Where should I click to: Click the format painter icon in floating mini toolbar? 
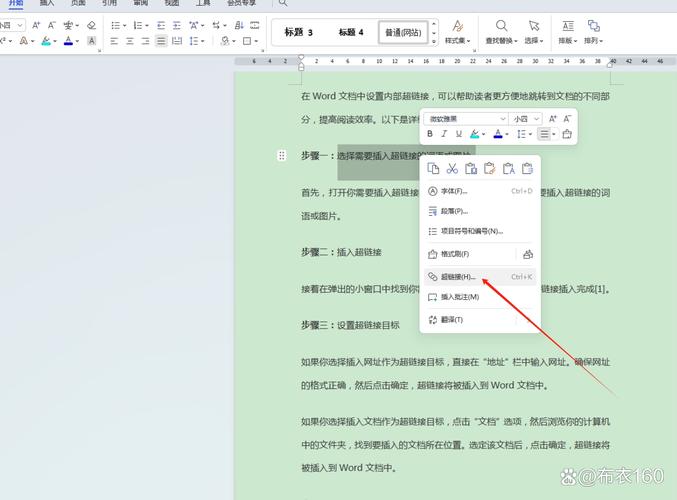(x=567, y=134)
